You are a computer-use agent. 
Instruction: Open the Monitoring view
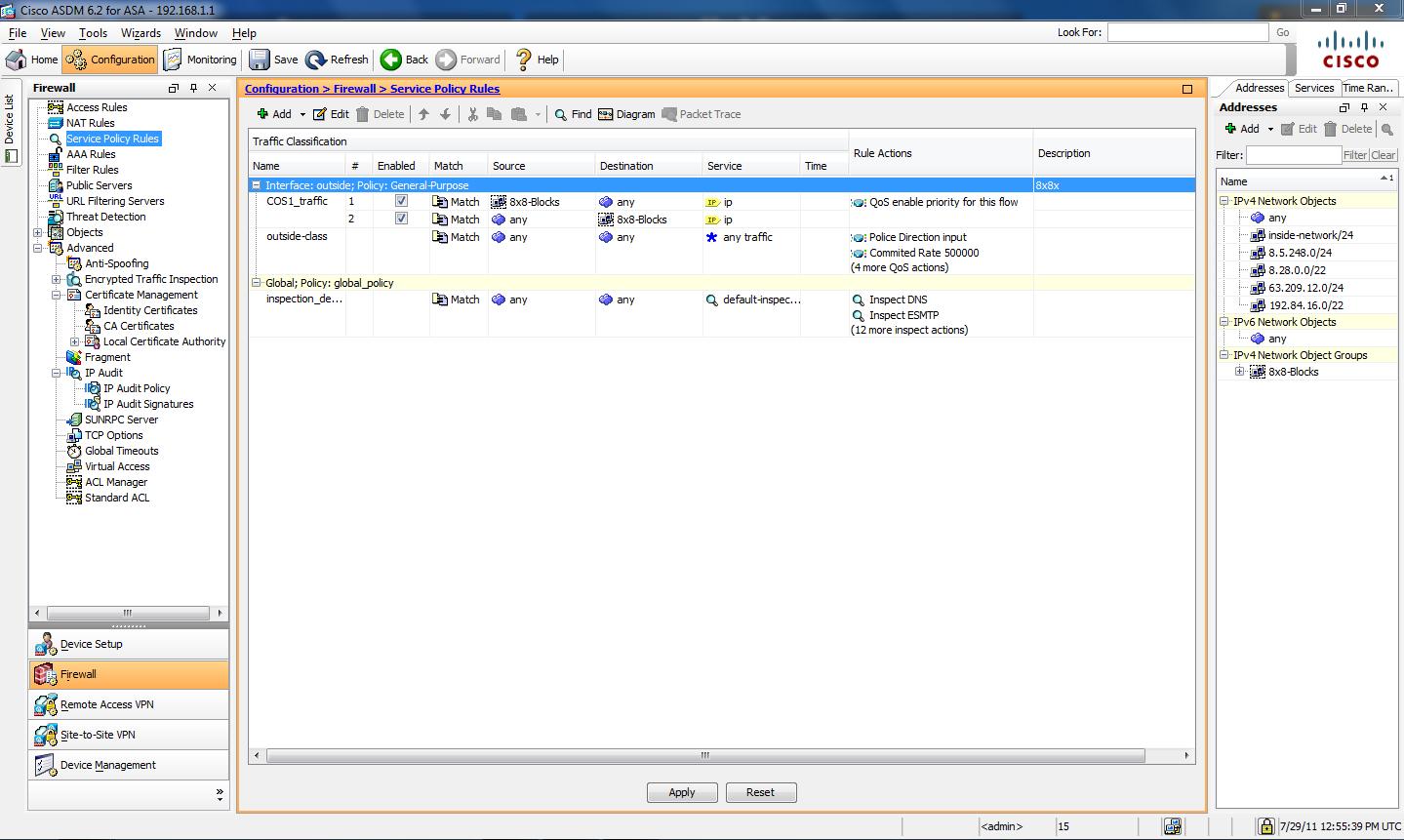click(x=200, y=60)
